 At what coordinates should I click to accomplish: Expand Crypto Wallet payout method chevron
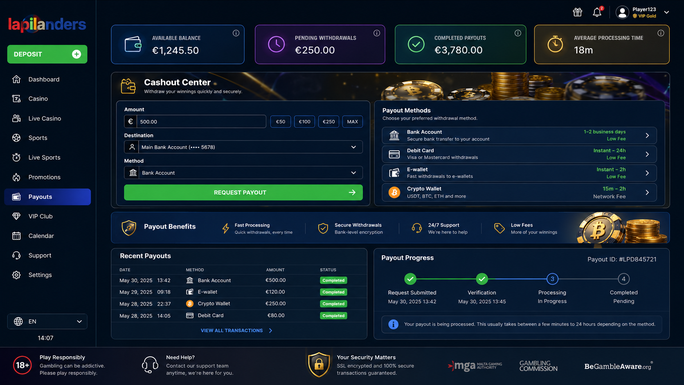pos(647,192)
